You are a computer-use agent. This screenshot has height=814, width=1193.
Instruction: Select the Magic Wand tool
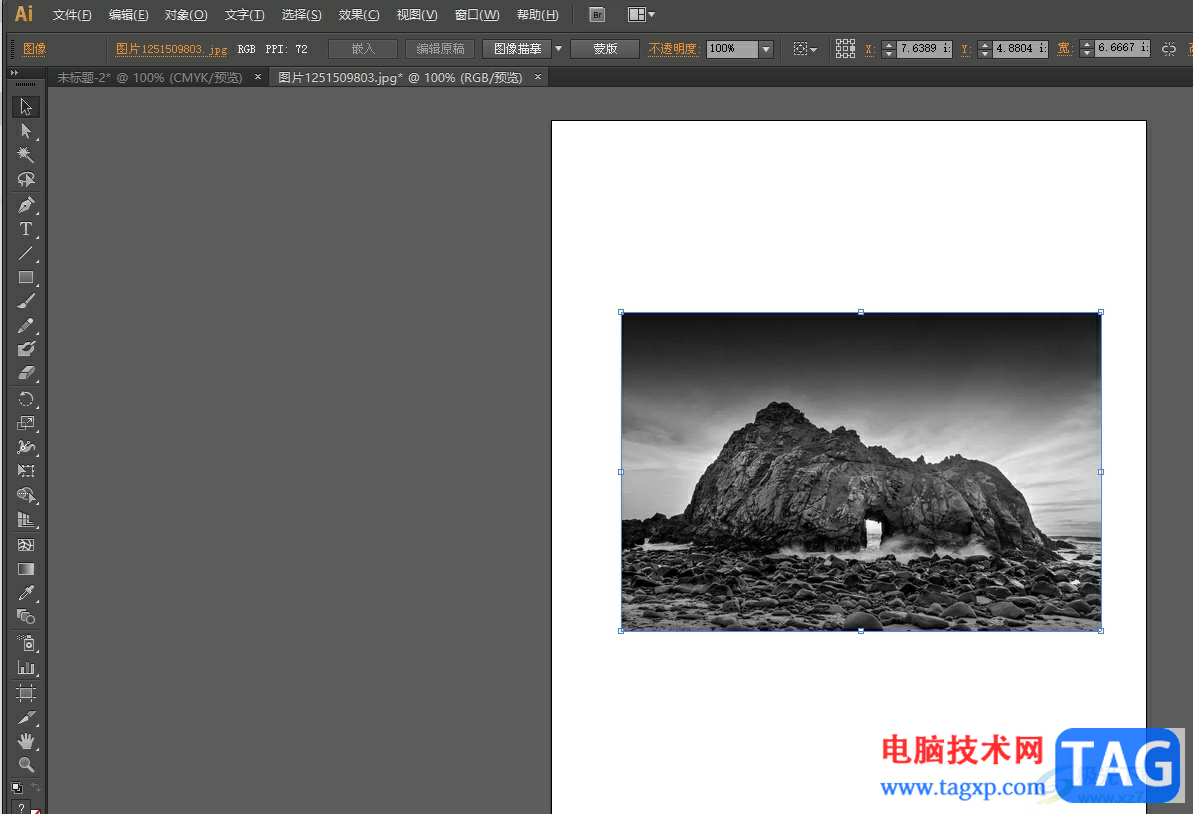pos(26,155)
